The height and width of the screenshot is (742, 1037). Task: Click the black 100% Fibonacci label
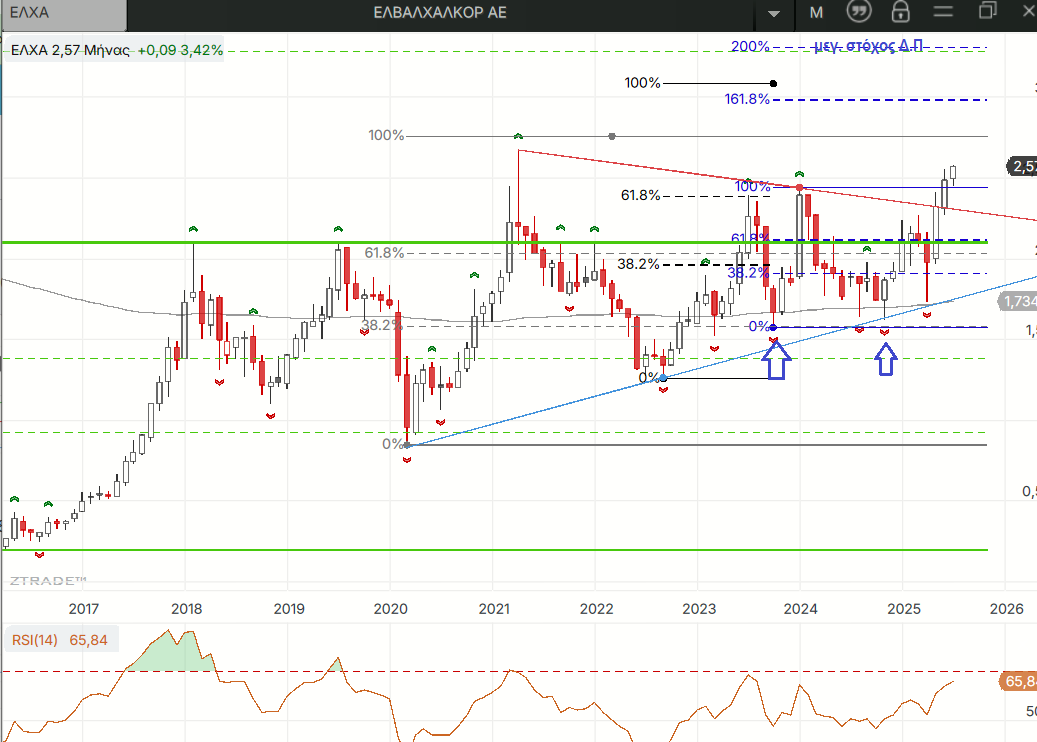(642, 83)
